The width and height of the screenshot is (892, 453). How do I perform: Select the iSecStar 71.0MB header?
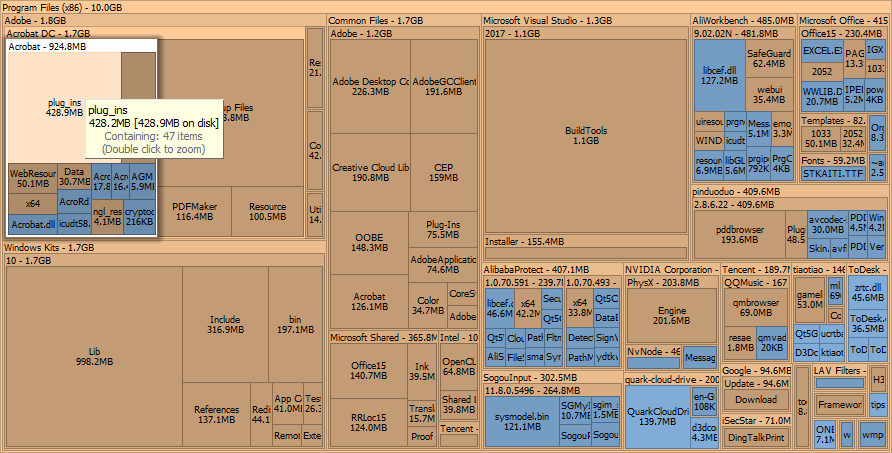pos(756,421)
